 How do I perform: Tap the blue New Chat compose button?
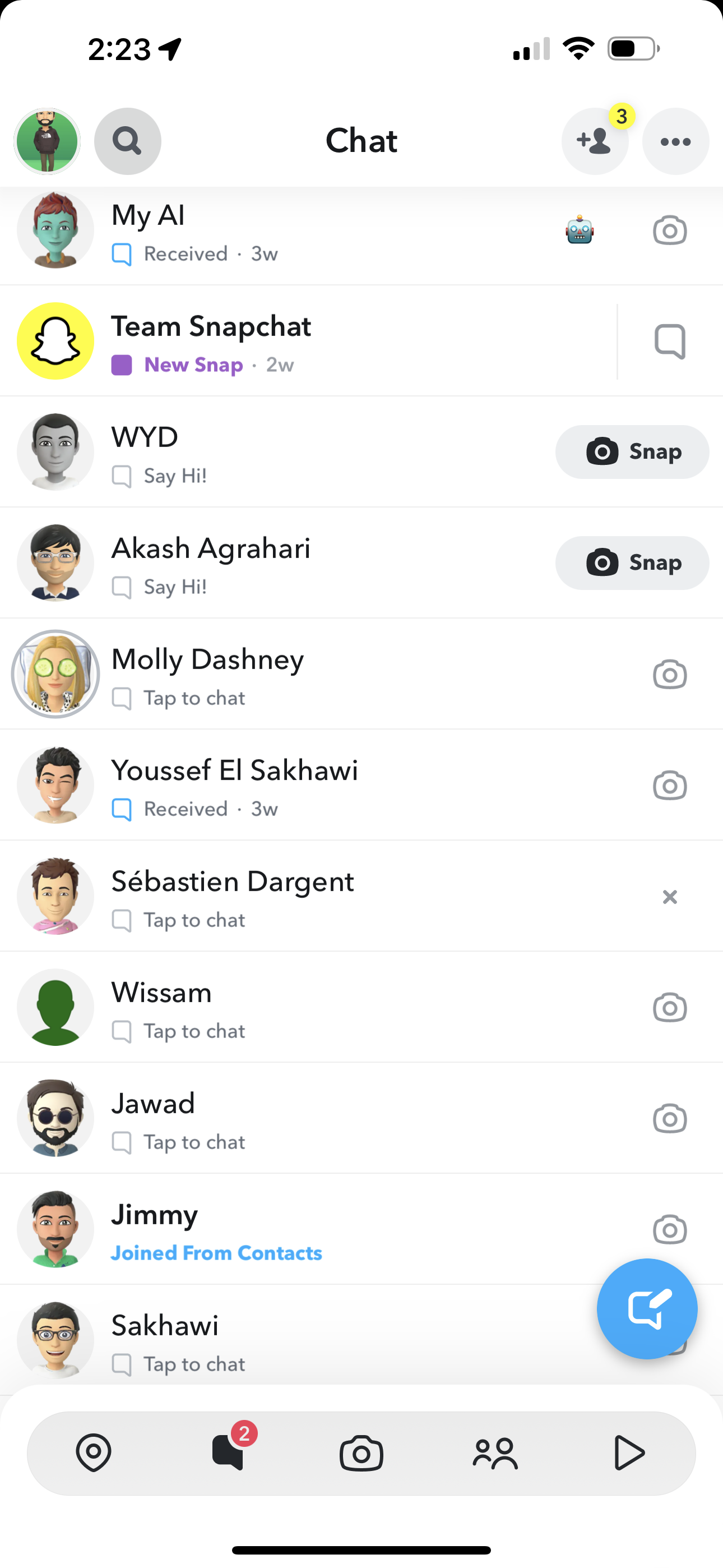click(x=646, y=1308)
